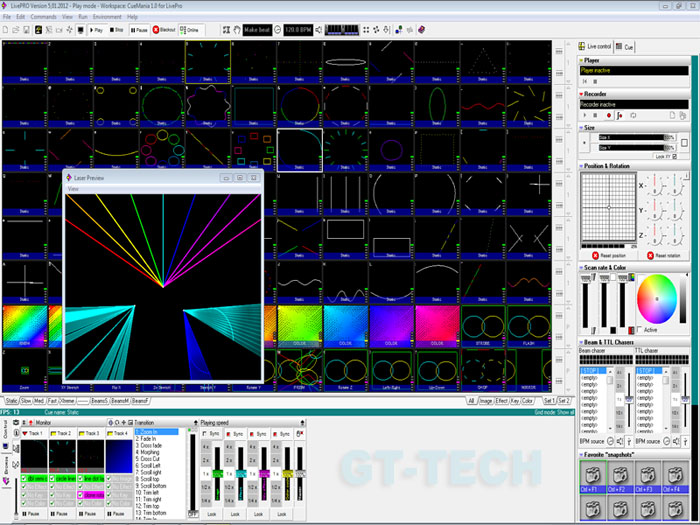Click the play icon in Recorder panel
This screenshot has height=525, width=700.
tap(585, 116)
